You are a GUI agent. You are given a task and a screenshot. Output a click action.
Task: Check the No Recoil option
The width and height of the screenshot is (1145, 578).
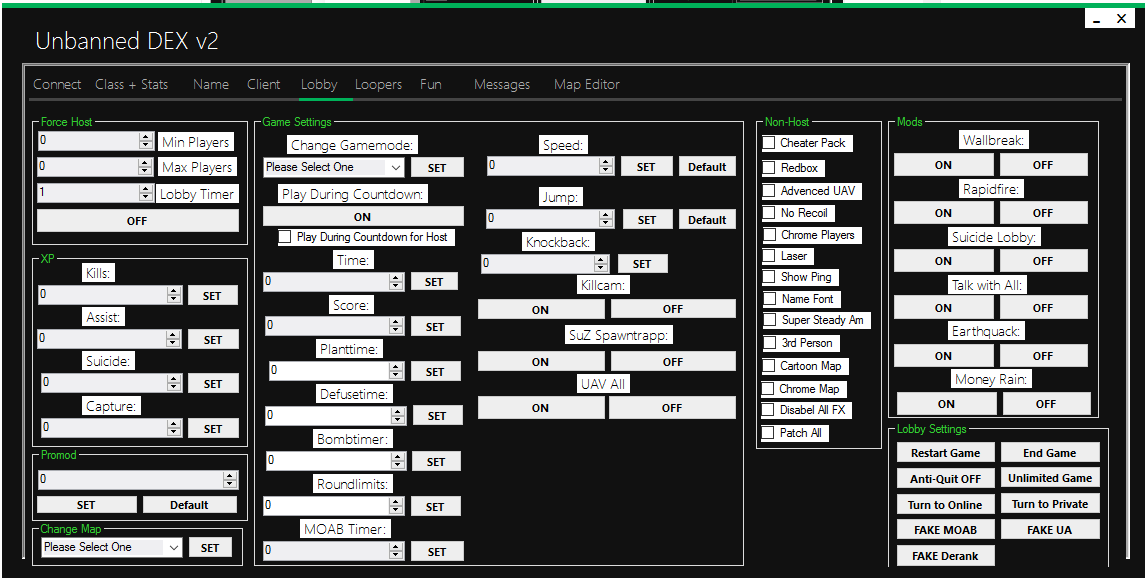tap(769, 213)
